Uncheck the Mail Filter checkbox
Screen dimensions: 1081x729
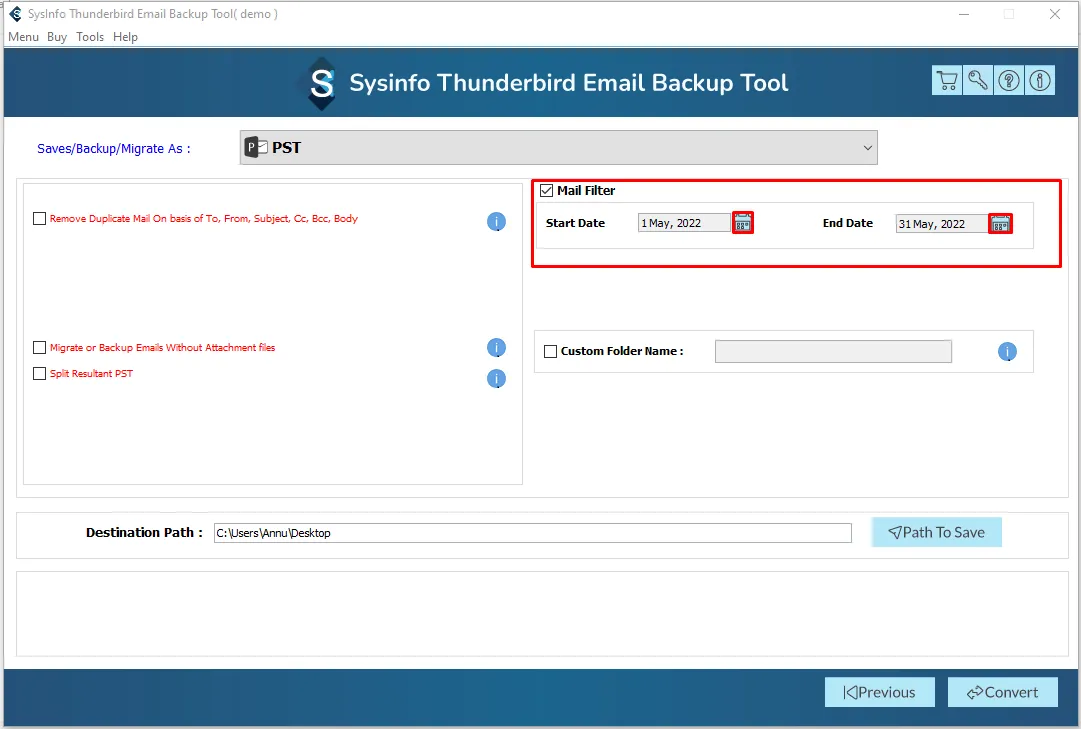point(547,190)
